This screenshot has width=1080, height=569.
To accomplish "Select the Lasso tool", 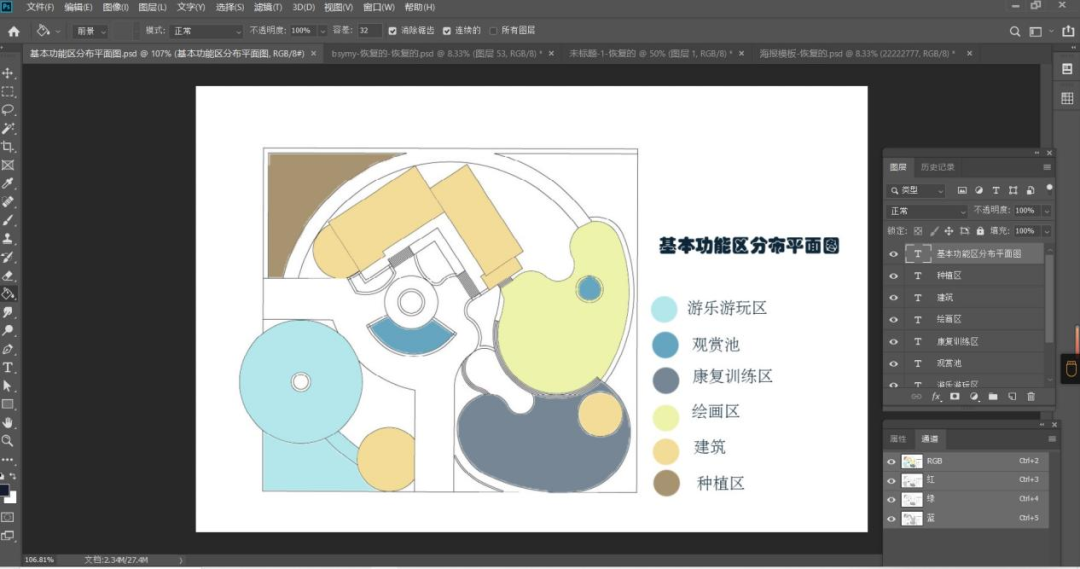I will click(x=8, y=110).
